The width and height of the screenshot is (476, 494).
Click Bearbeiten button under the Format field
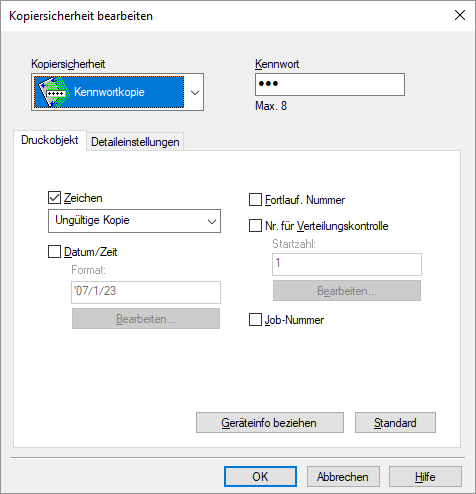[146, 319]
